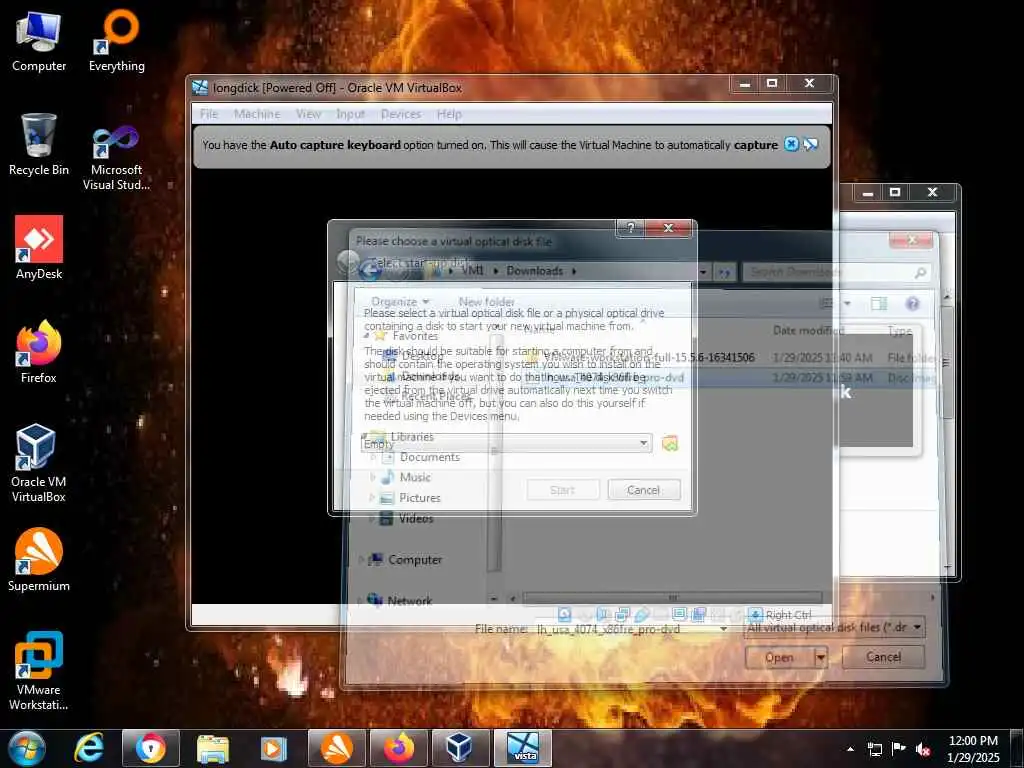The height and width of the screenshot is (768, 1024).
Task: Click the folder icon to choose a disk file
Action: [x=669, y=443]
